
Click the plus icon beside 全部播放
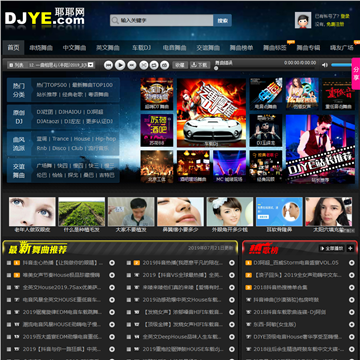pos(350,248)
